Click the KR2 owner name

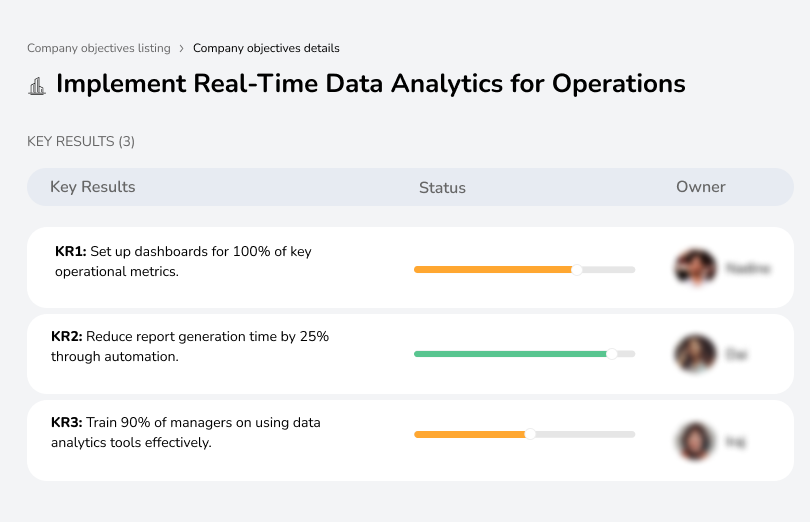point(737,354)
